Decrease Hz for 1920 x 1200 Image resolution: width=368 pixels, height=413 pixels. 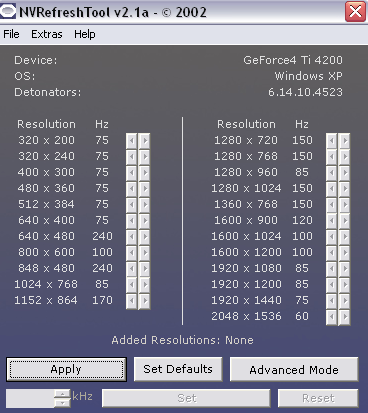[x=332, y=285]
